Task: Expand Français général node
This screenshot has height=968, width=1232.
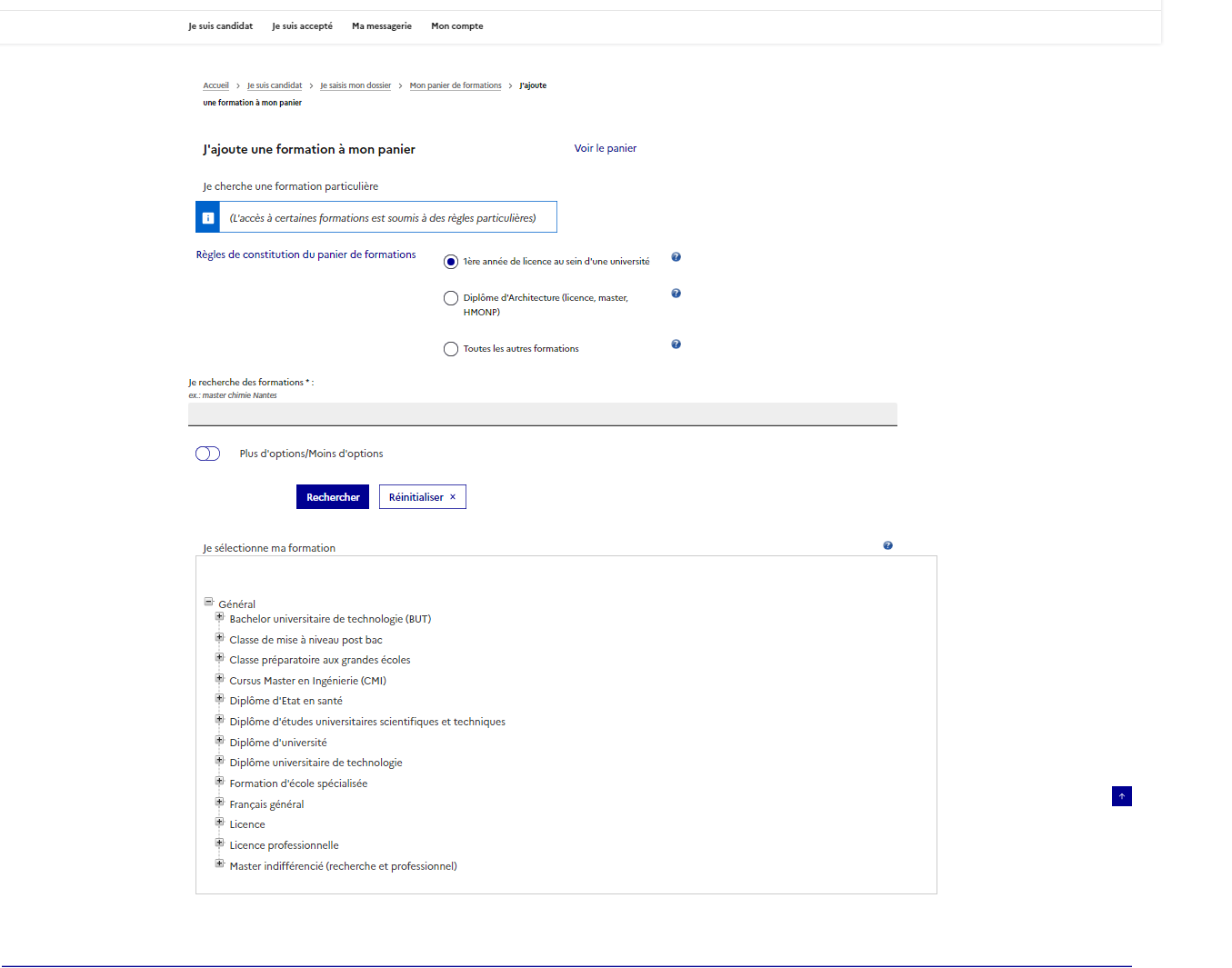Action: [x=219, y=802]
